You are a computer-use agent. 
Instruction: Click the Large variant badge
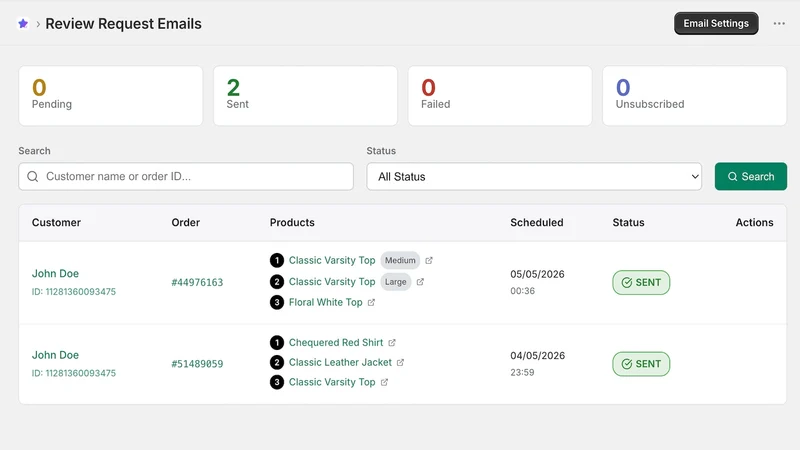[x=395, y=282]
